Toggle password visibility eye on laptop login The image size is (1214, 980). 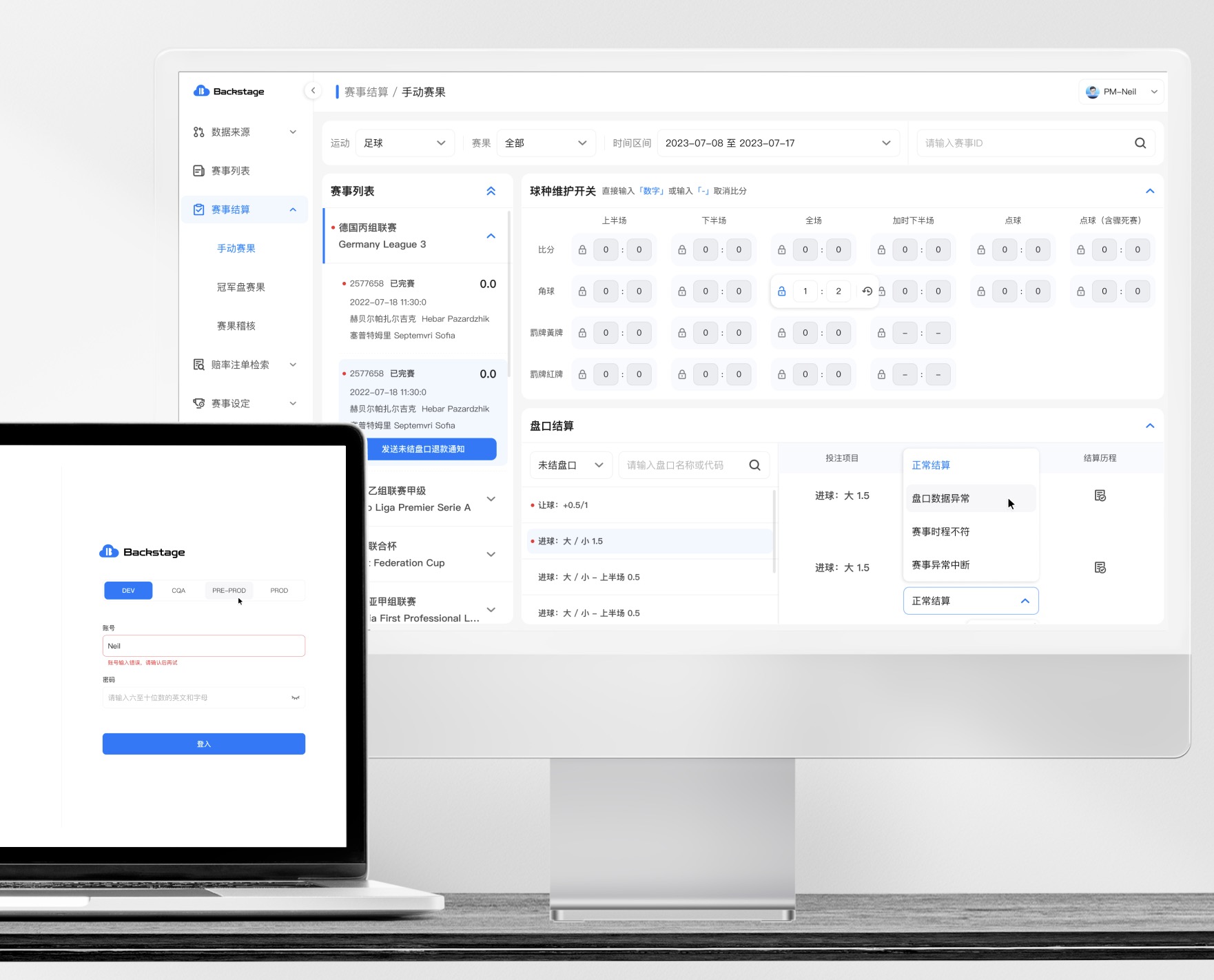click(295, 698)
